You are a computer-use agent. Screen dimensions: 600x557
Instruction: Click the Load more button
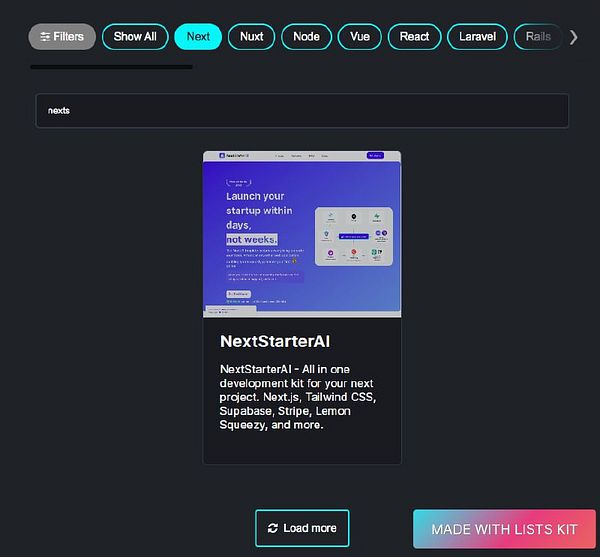[x=302, y=528]
